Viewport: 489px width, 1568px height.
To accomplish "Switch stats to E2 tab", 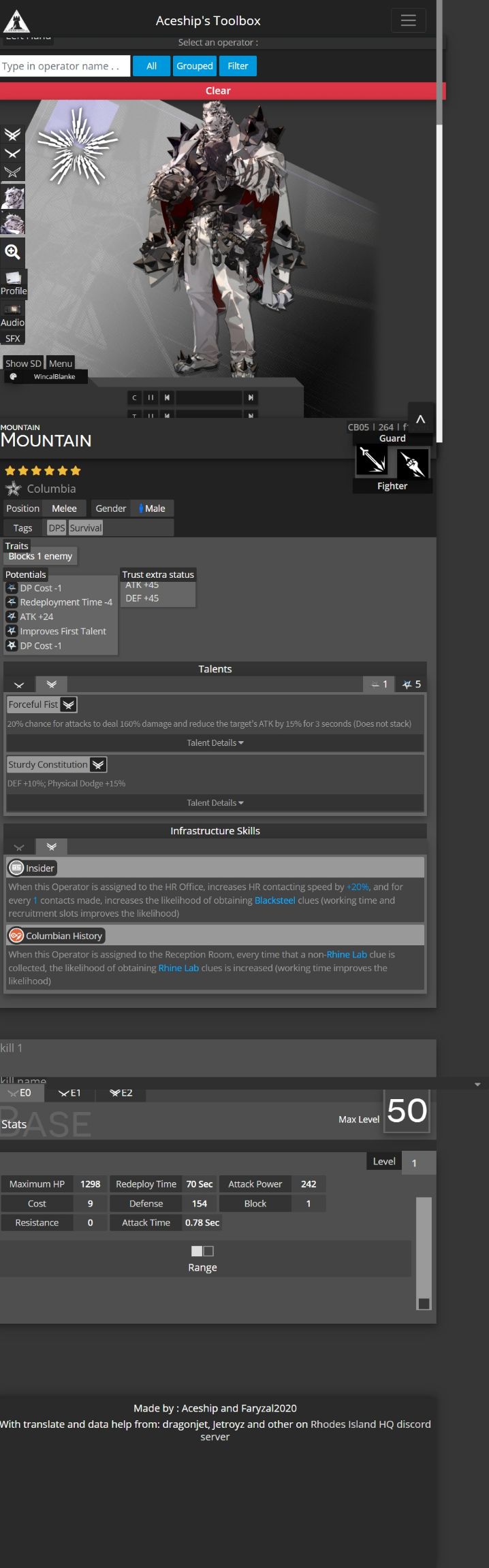I will 121,1093.
